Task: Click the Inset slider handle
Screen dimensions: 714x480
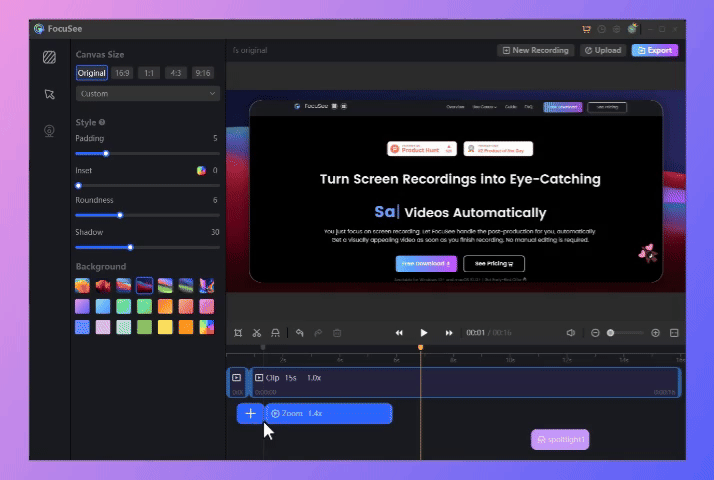Action: pos(78,185)
